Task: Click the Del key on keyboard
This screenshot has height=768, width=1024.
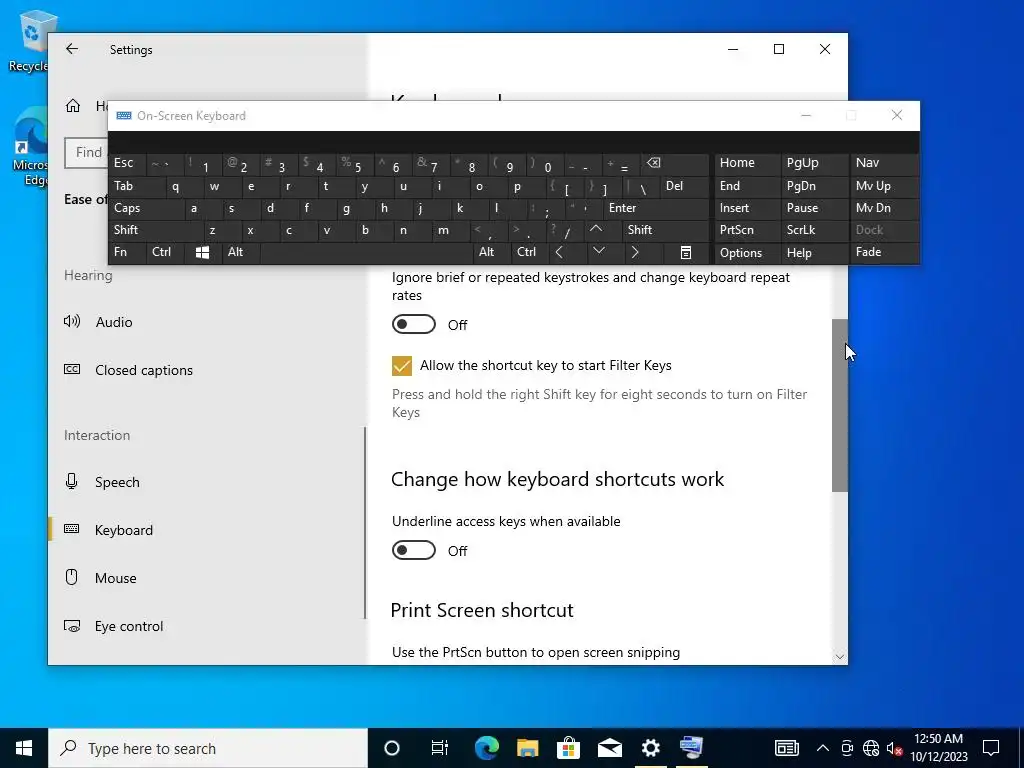Action: (685, 186)
